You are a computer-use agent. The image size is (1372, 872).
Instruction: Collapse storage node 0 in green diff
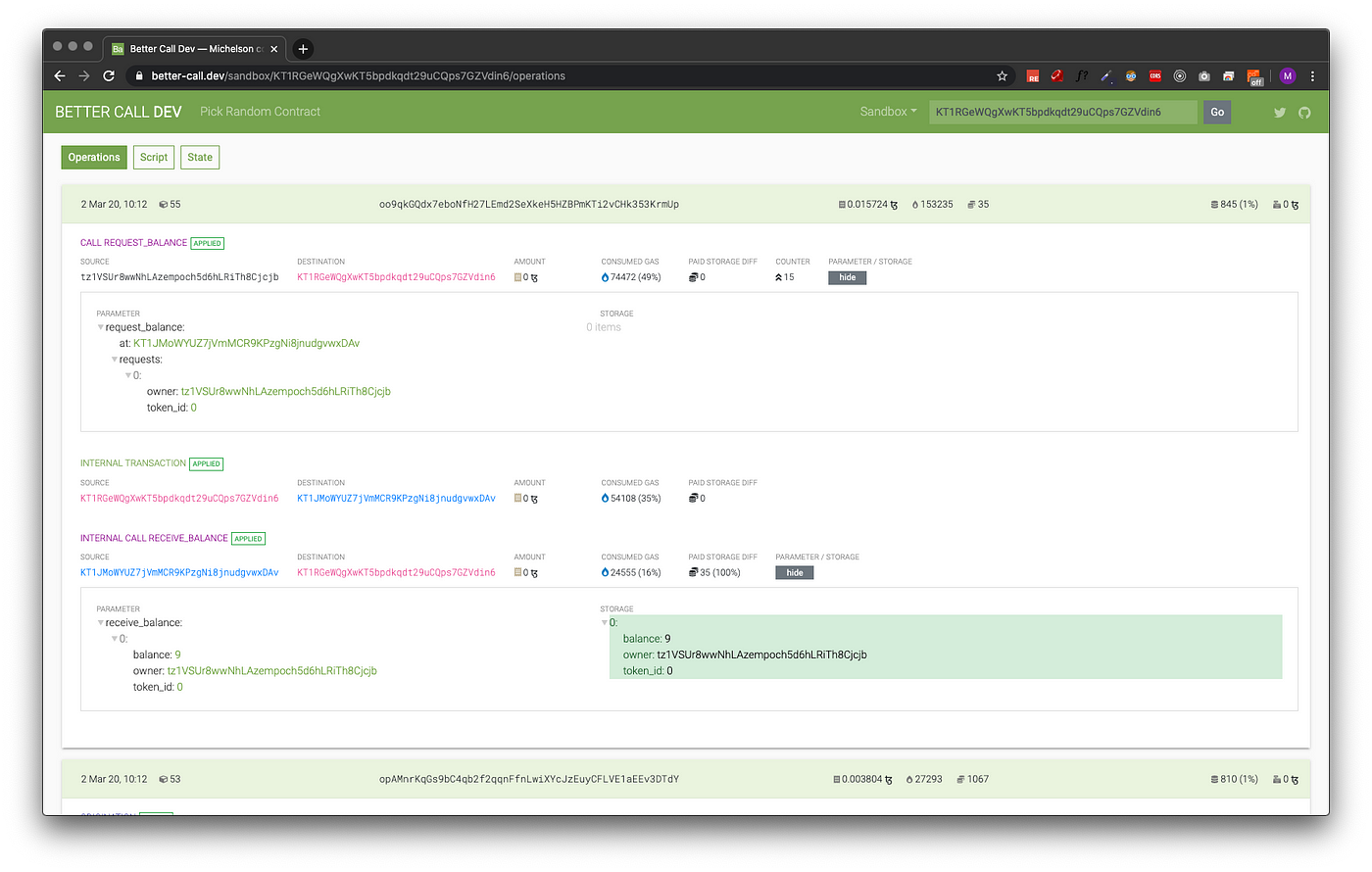[604, 623]
